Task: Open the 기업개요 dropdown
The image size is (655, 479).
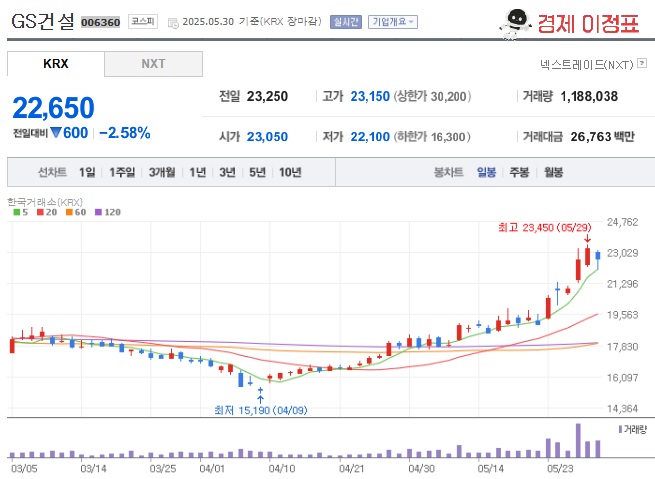Action: point(393,22)
